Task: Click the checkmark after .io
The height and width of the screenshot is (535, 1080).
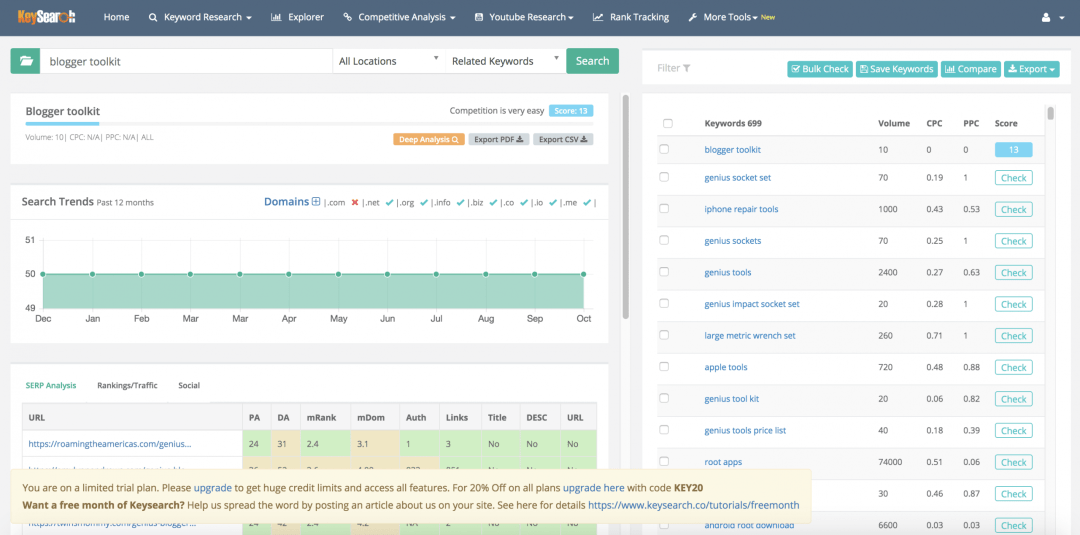Action: [553, 202]
